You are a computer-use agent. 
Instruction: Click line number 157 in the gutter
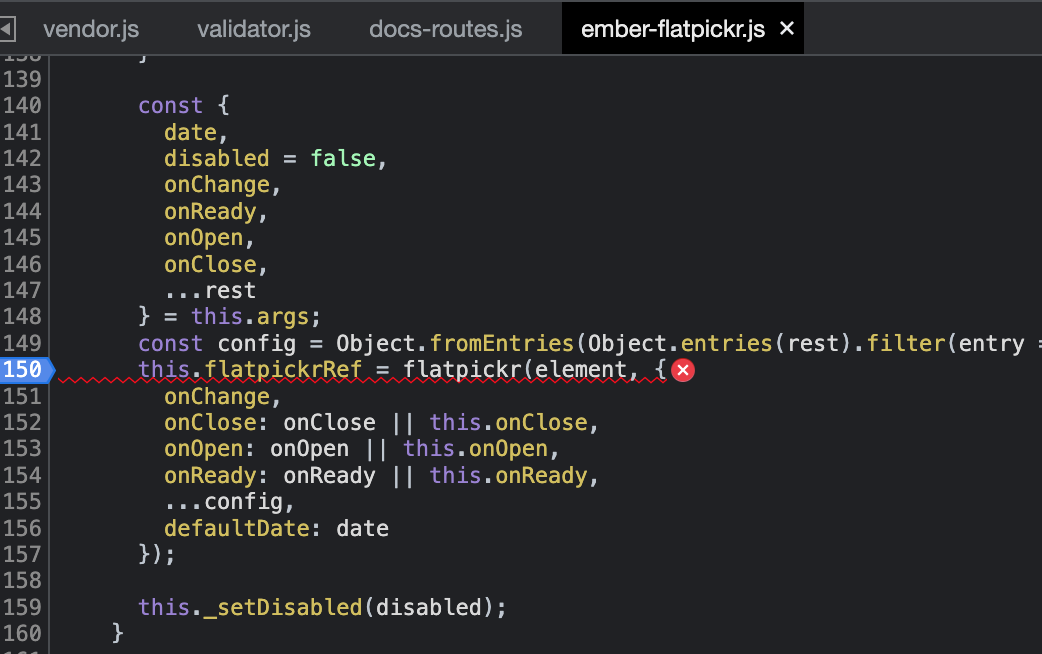point(22,554)
